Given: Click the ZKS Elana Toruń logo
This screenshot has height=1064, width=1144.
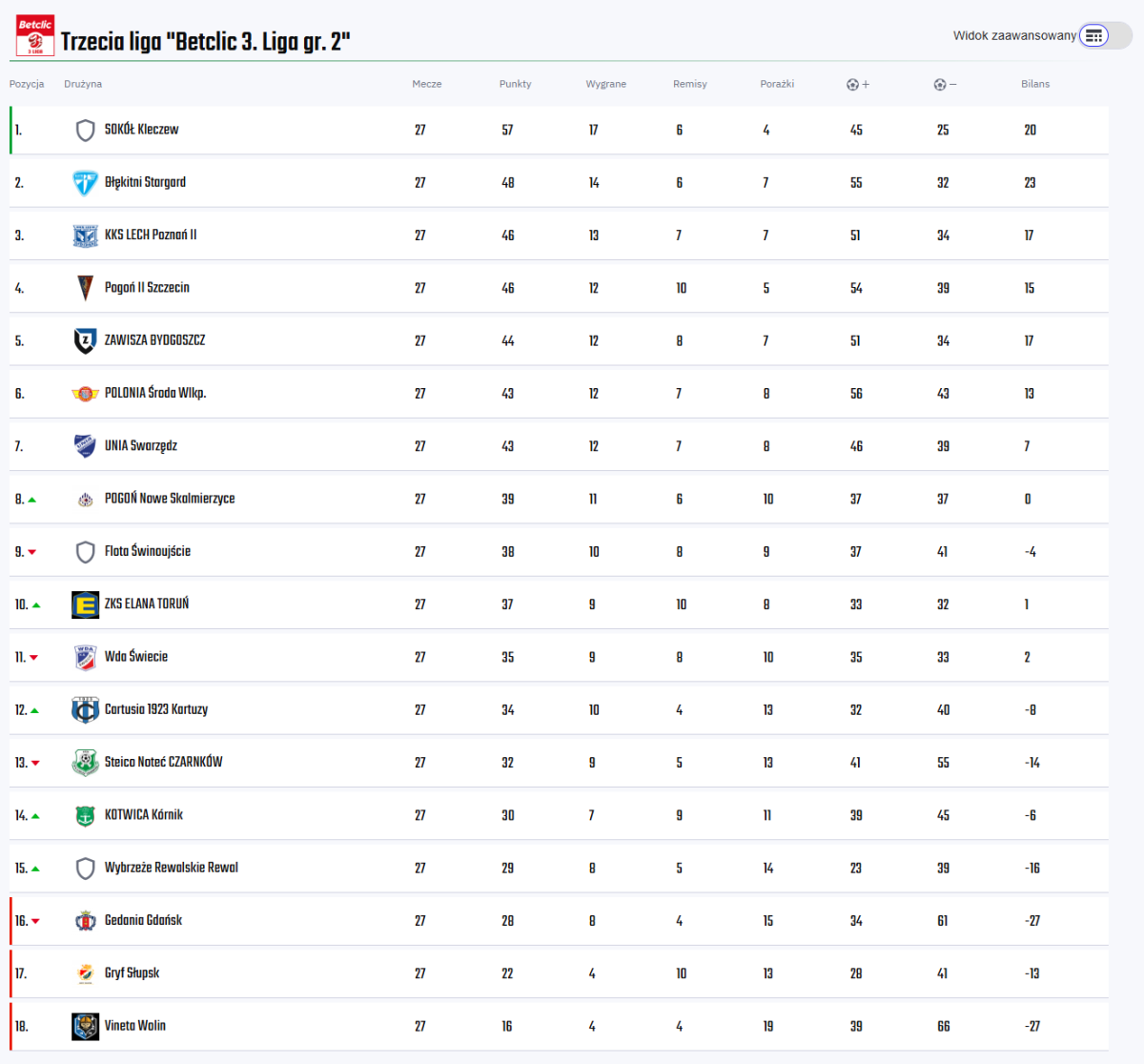Looking at the screenshot, I should 85,604.
